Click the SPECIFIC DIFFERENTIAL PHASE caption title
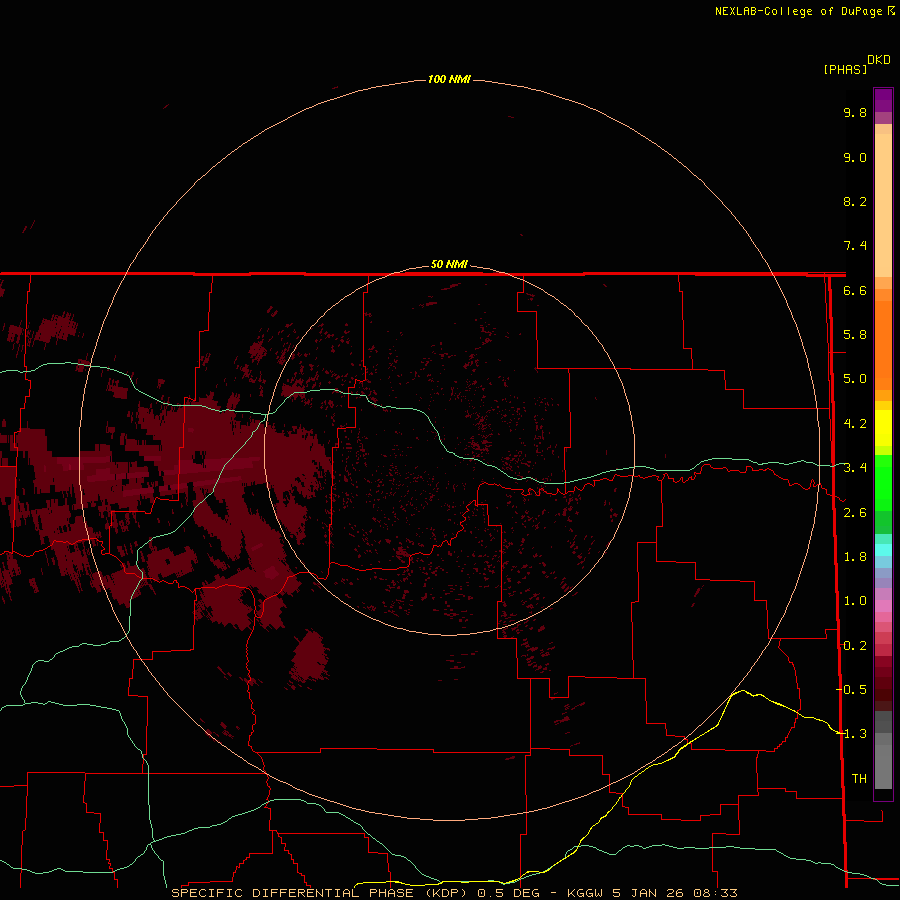Viewport: 900px width, 900px height. (x=292, y=893)
